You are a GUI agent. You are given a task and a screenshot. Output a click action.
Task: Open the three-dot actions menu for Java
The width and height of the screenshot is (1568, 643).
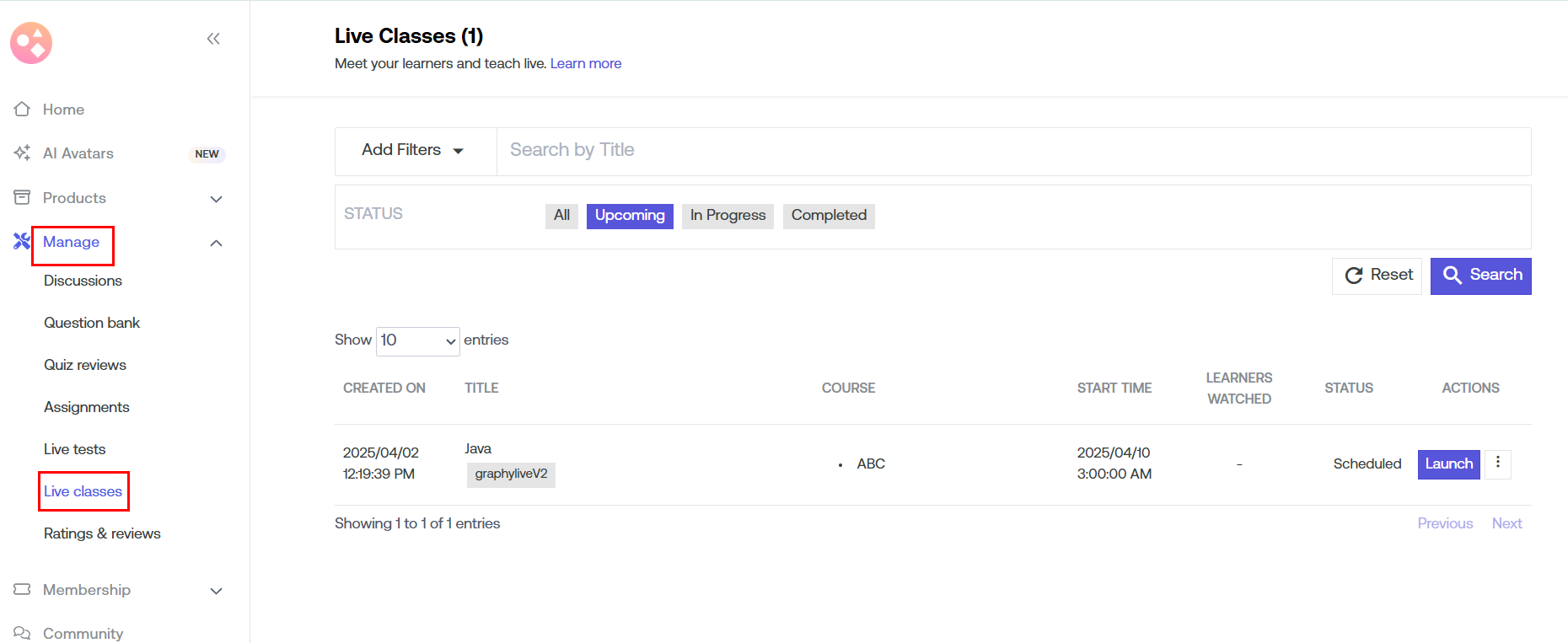tap(1497, 463)
